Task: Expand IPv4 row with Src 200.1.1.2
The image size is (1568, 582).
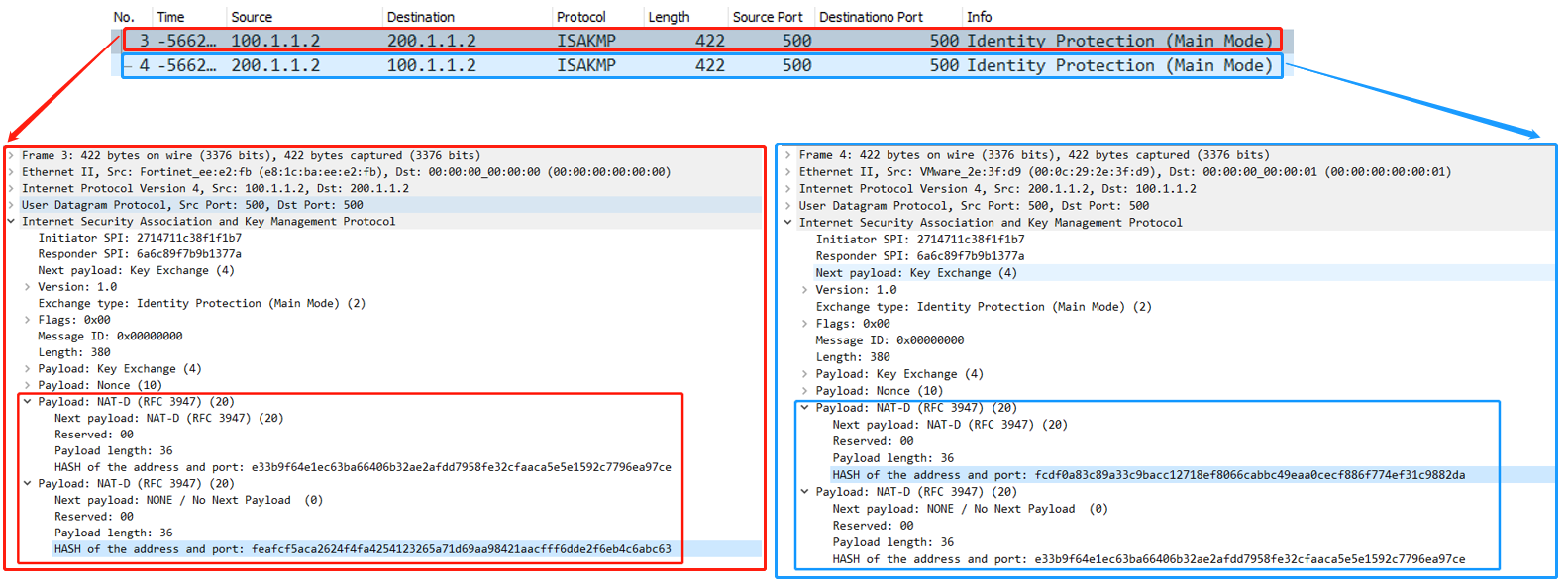Action: pos(788,189)
